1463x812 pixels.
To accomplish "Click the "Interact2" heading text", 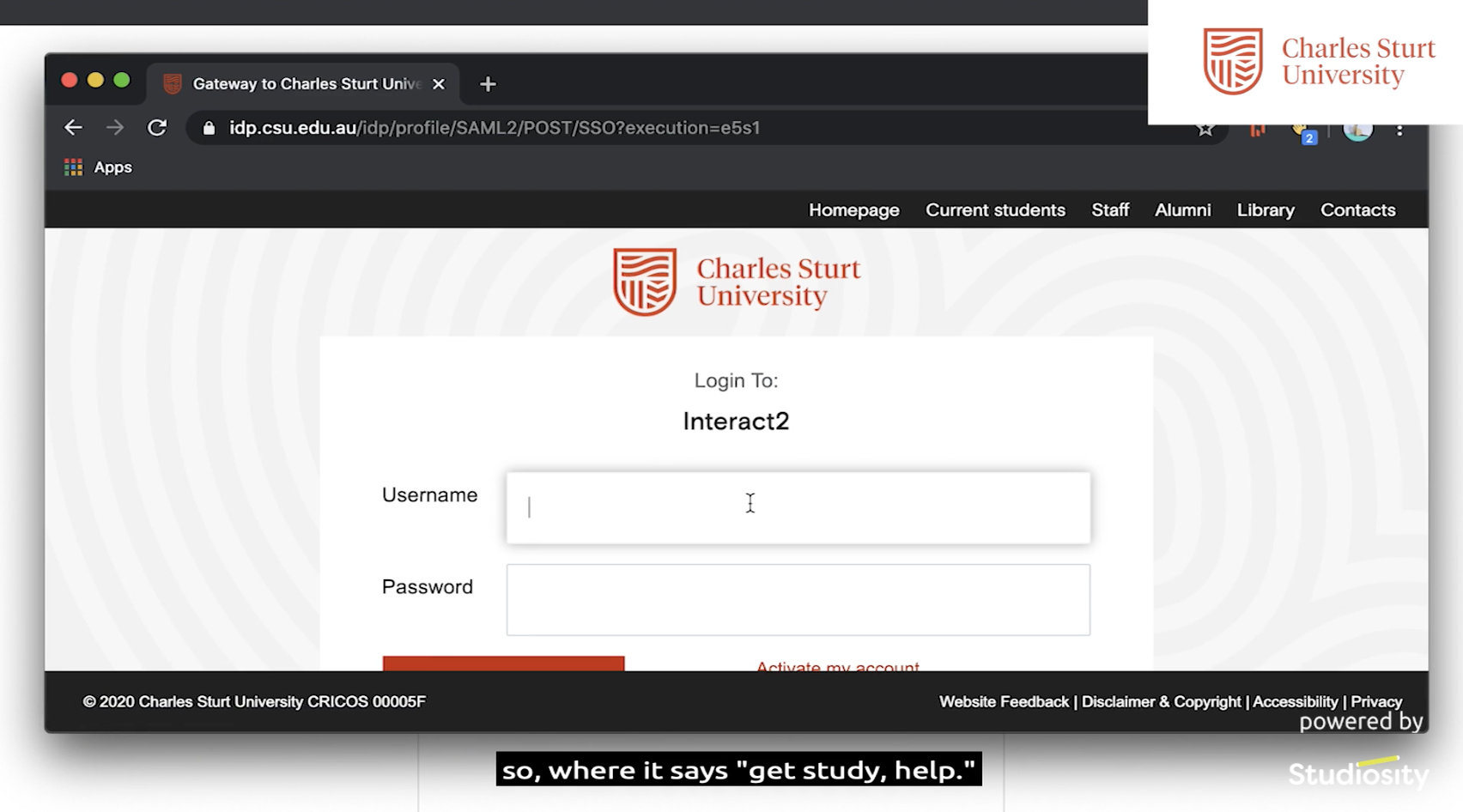I will point(736,421).
